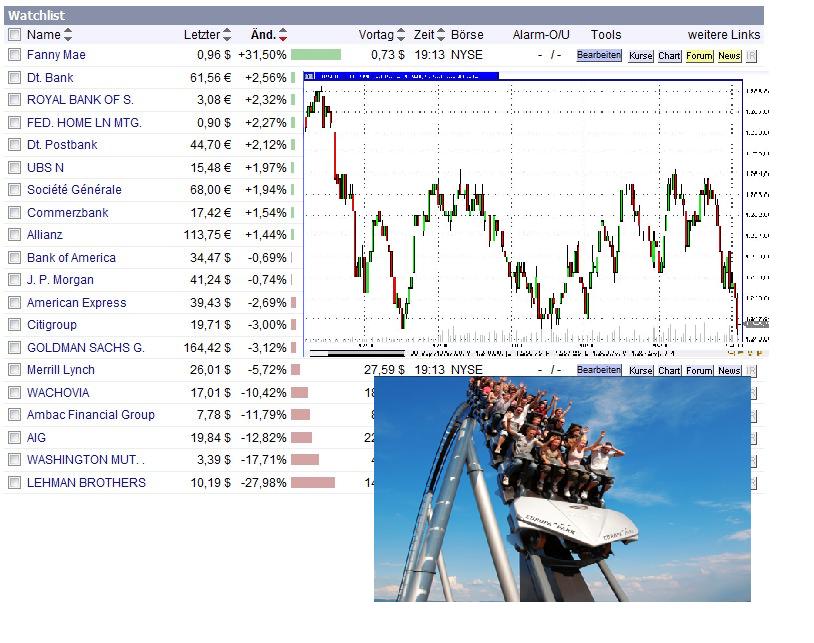Image resolution: width=814 pixels, height=643 pixels.
Task: Check the Allianz checkbox
Action: [15, 235]
